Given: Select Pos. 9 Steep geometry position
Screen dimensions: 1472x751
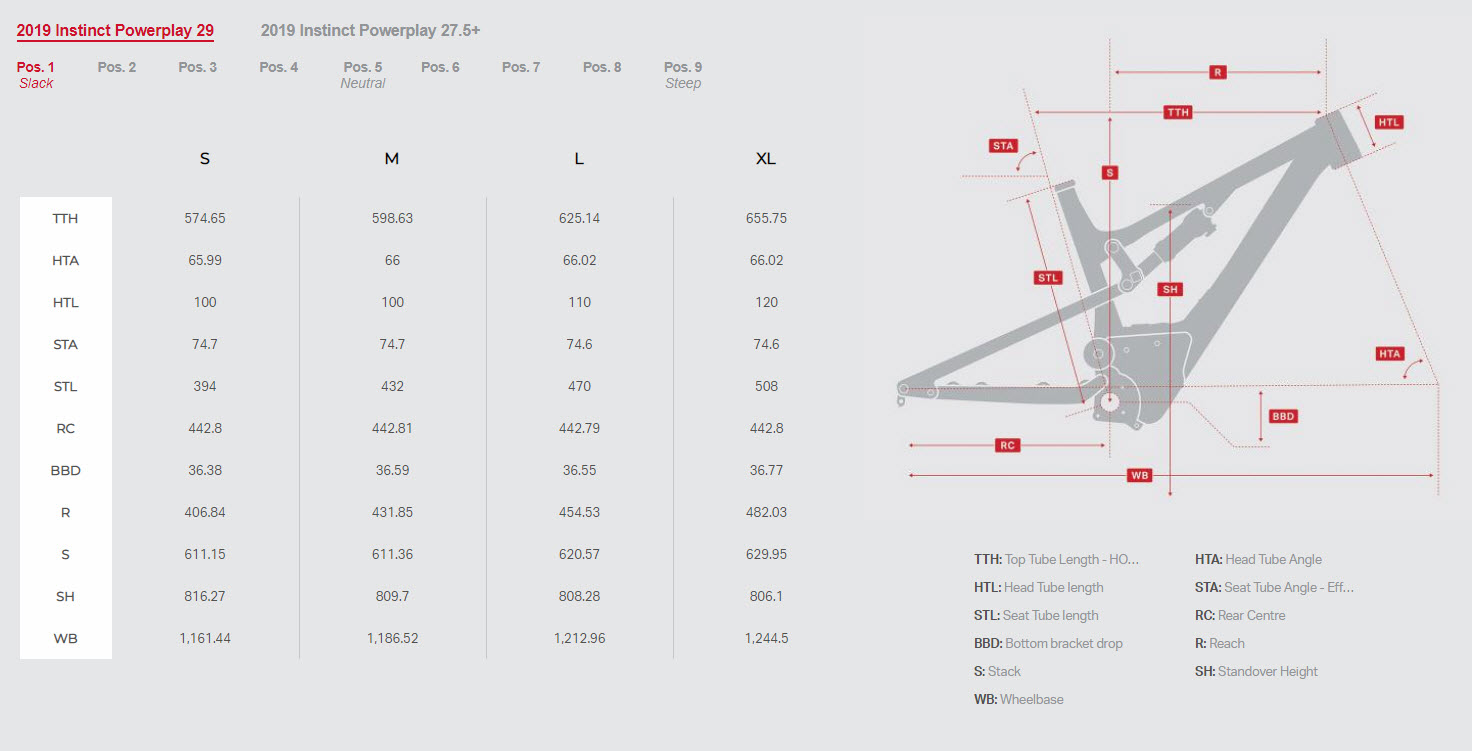Looking at the screenshot, I should coord(683,75).
